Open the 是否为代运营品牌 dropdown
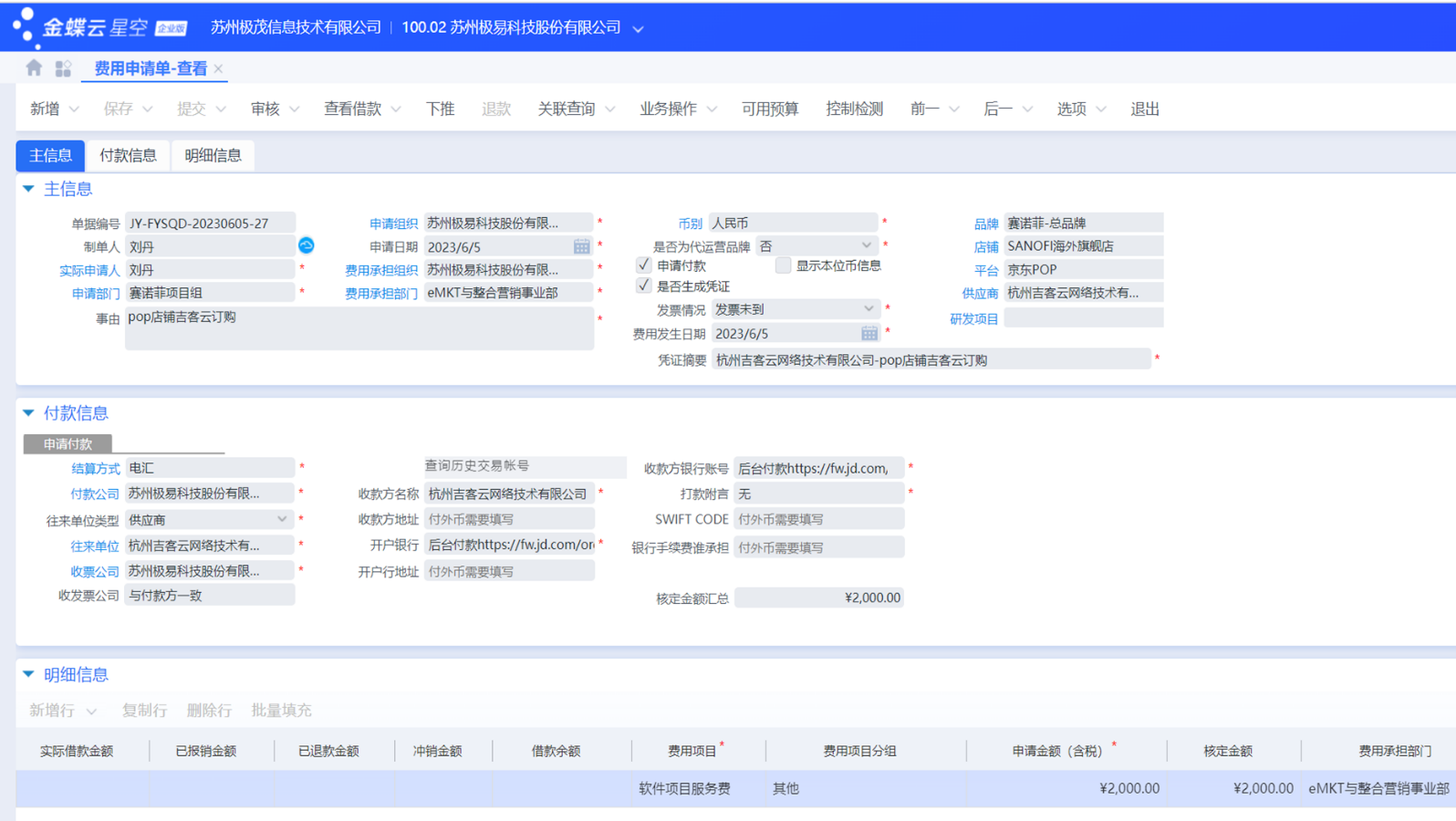The height and width of the screenshot is (821, 1456). pyautogui.click(x=867, y=245)
